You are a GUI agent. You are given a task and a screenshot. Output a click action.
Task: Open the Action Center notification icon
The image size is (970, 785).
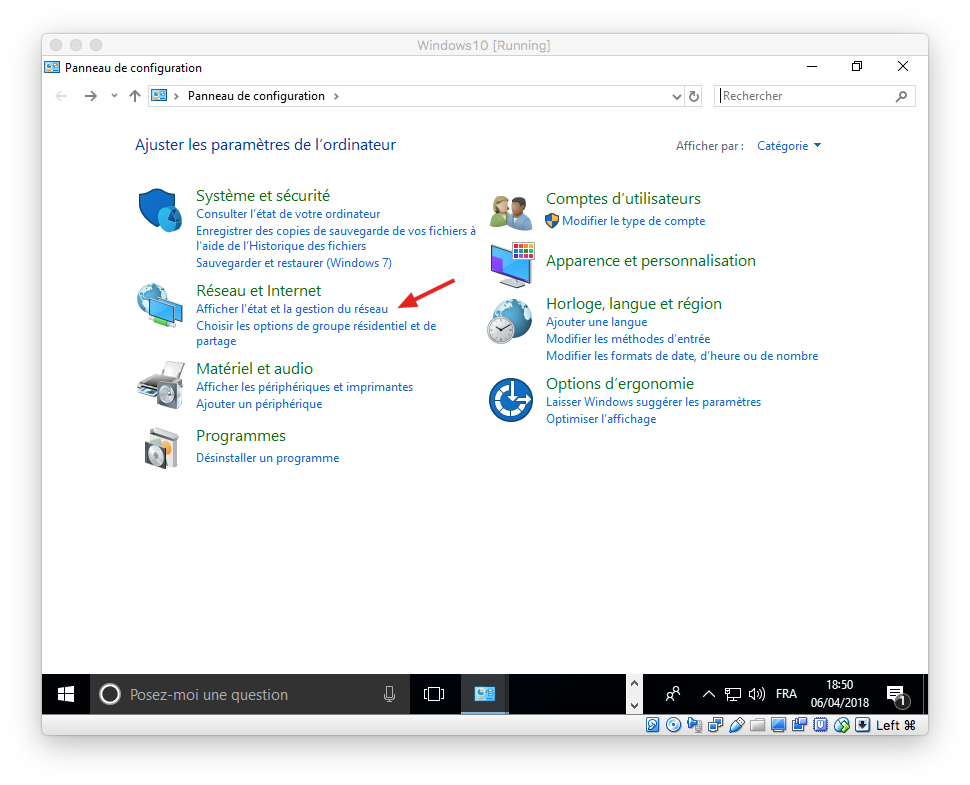[897, 695]
